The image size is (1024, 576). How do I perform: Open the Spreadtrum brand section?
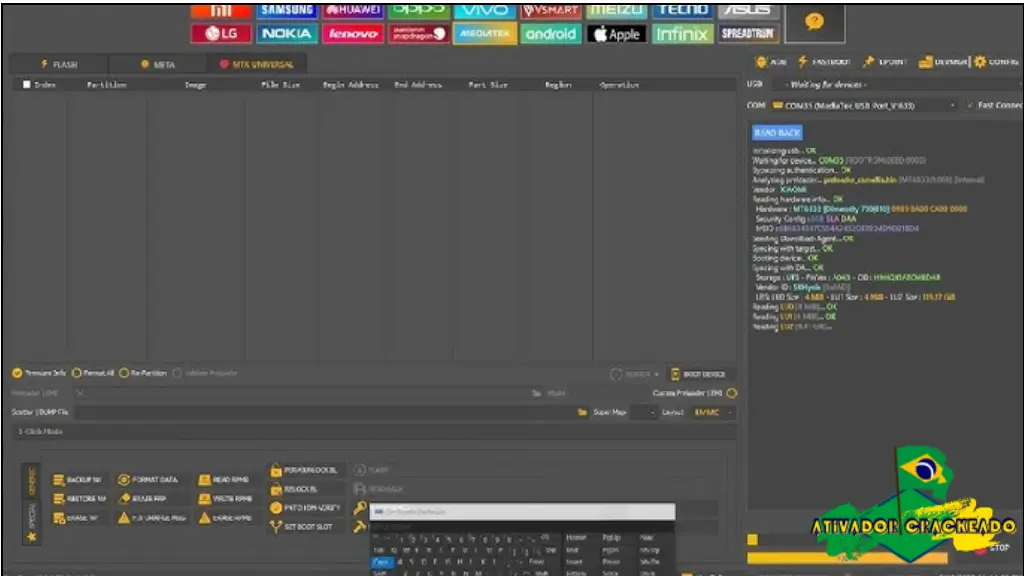748,33
